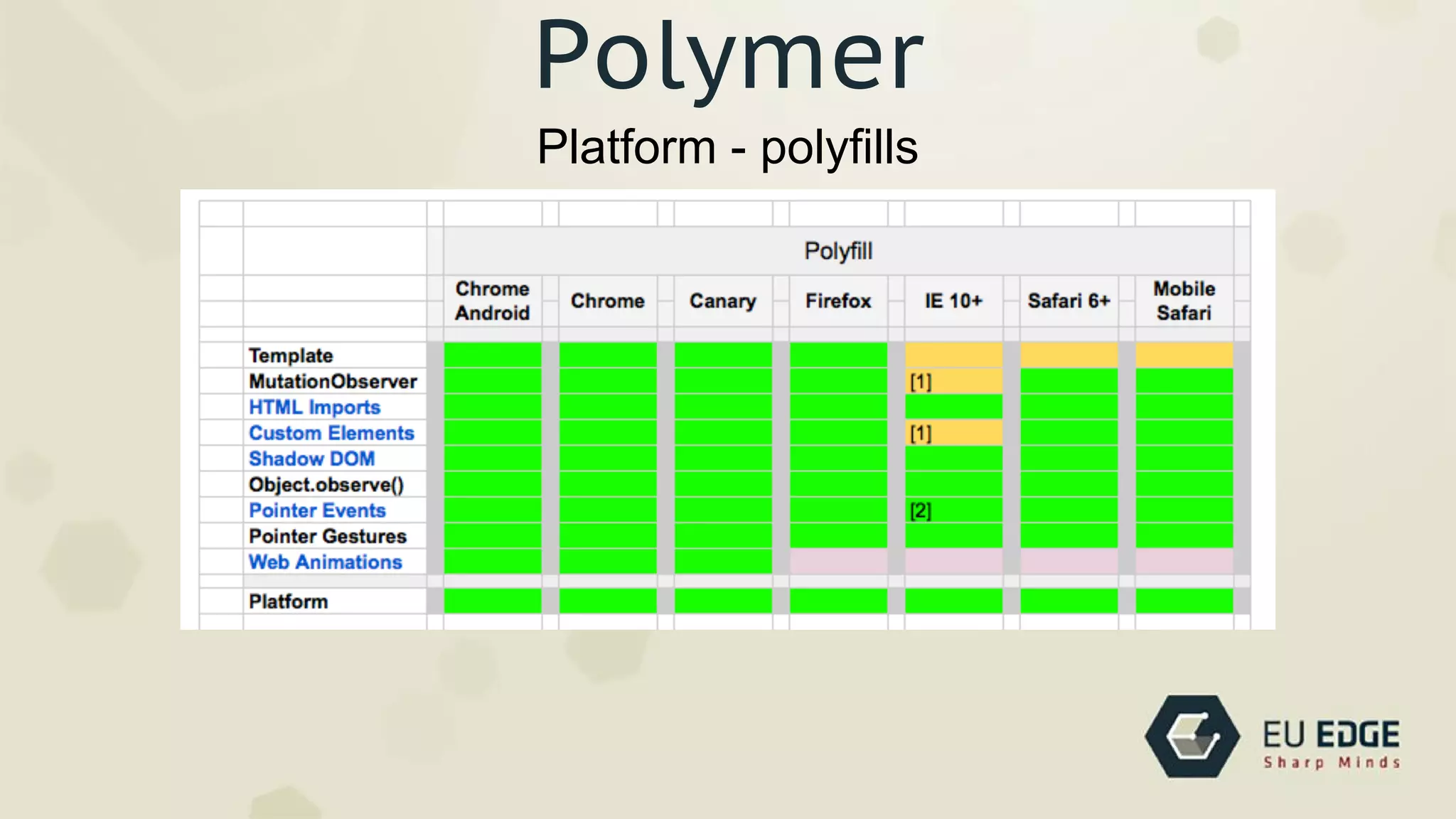Select the MutationObserver row label
The width and height of the screenshot is (1456, 819).
click(333, 382)
